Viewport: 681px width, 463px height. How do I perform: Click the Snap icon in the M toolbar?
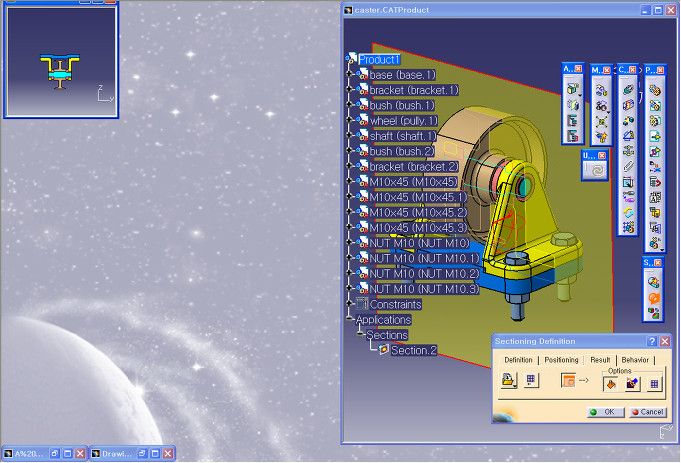point(601,106)
